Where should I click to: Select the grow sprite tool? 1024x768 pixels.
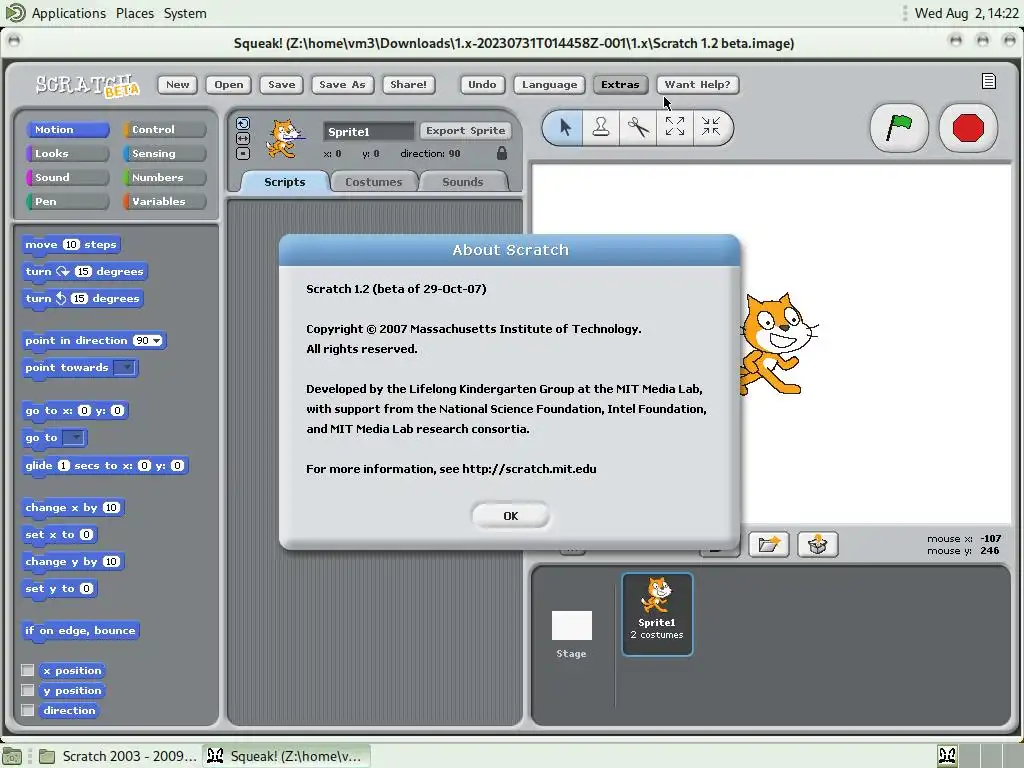pos(675,127)
